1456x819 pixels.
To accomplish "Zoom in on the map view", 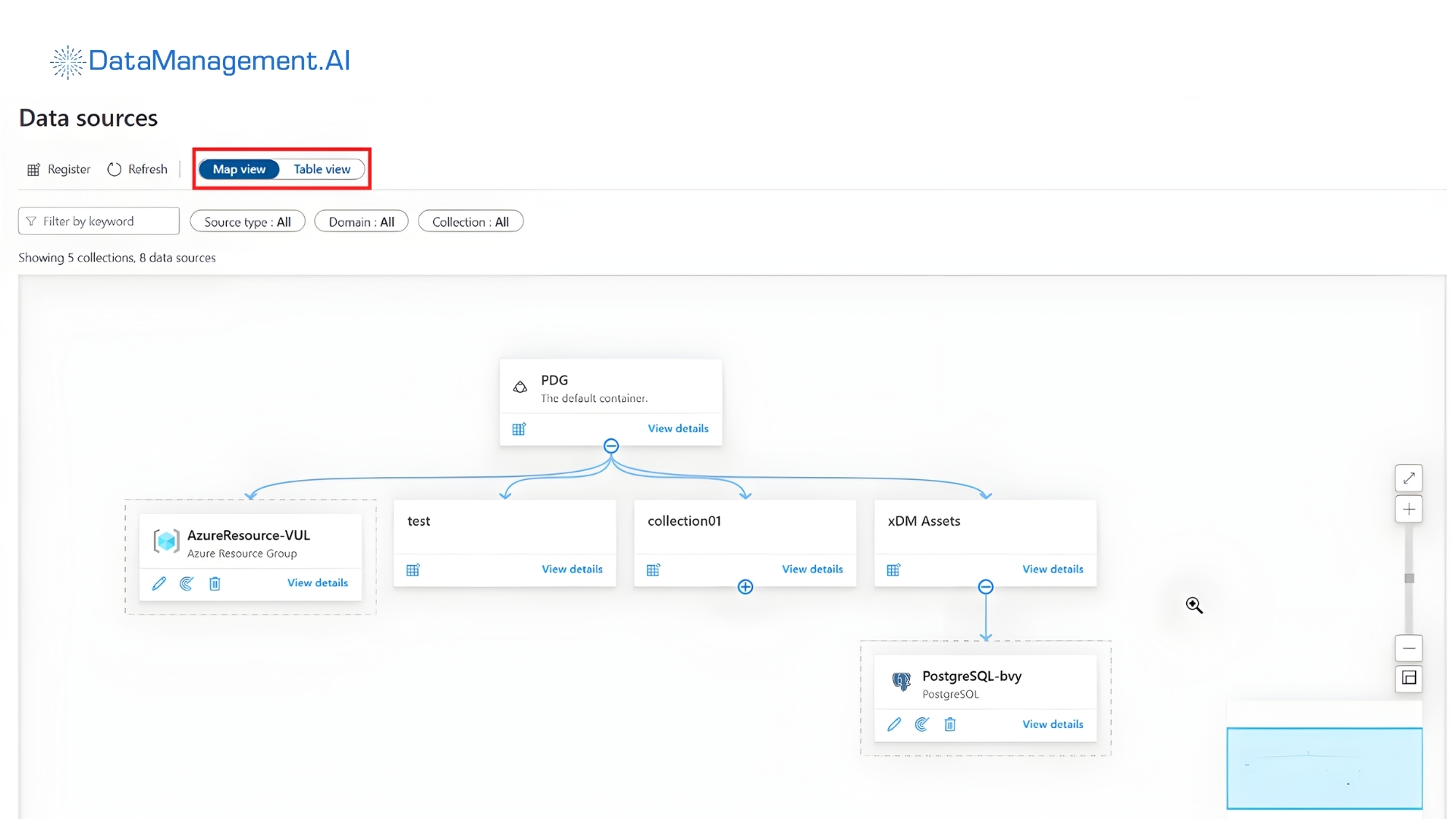I will point(1408,508).
